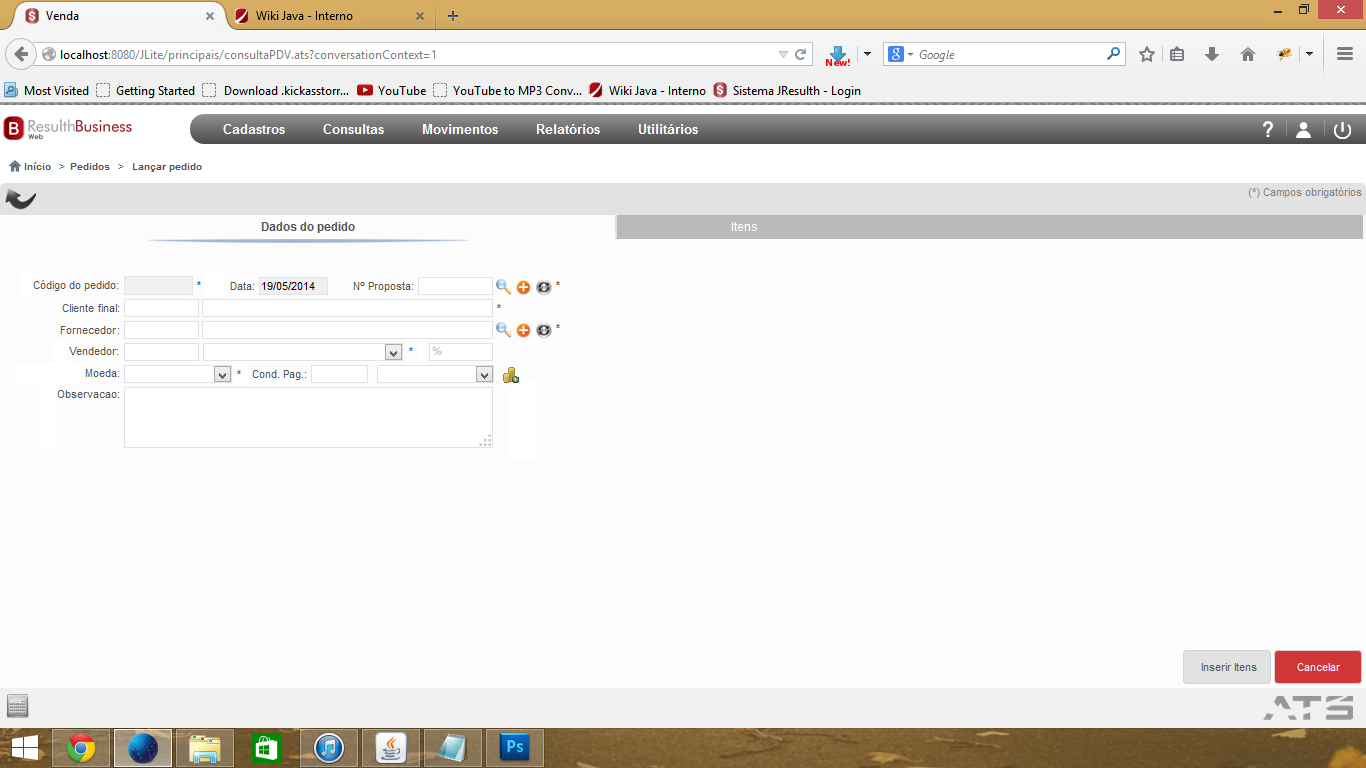This screenshot has height=768, width=1366.
Task: Click the red Cancelar button
Action: [1318, 667]
